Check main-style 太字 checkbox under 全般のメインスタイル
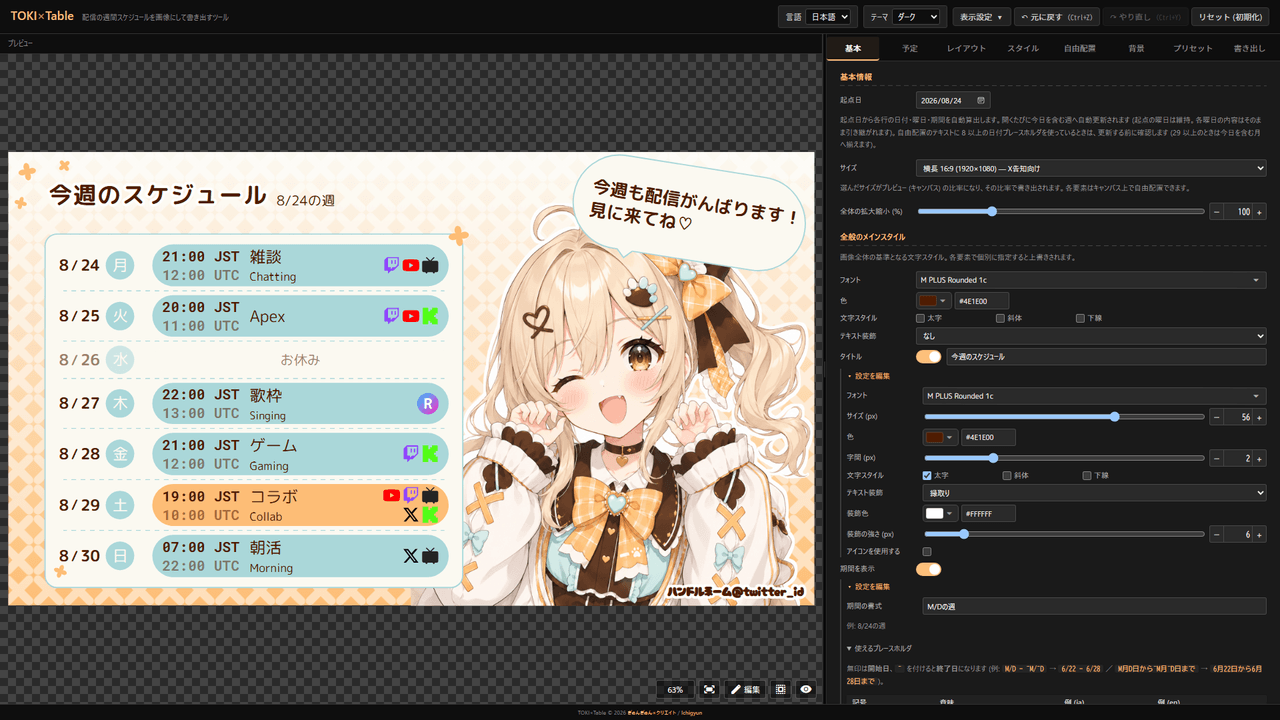The width and height of the screenshot is (1280, 720). [x=921, y=318]
